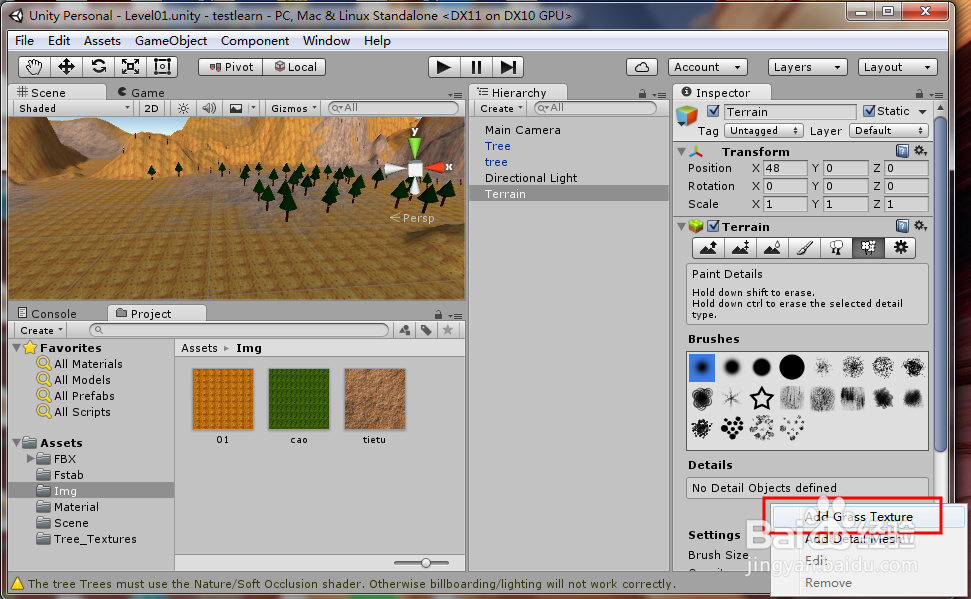
Task: Open the Account dropdown
Action: (707, 67)
